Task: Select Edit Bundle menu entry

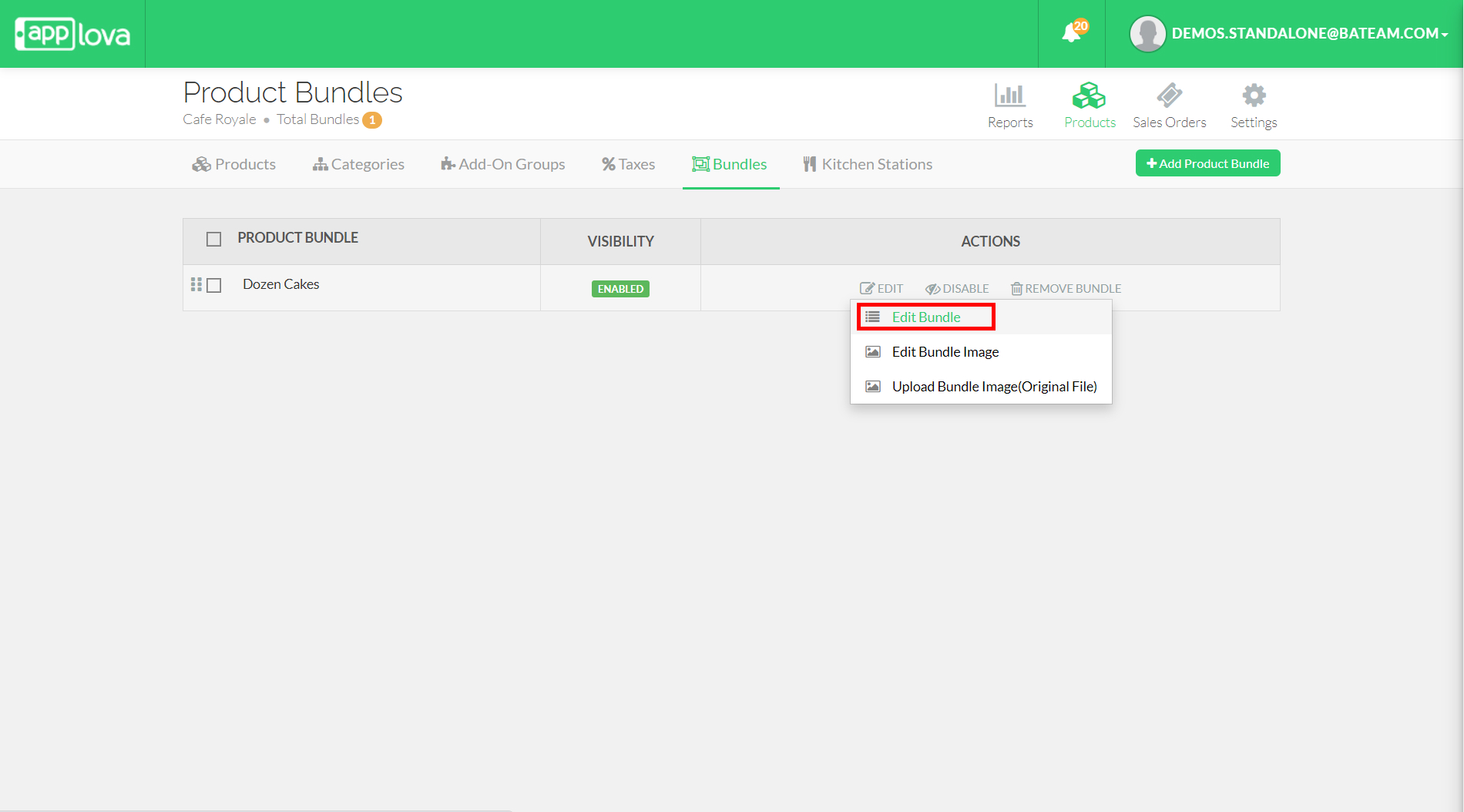Action: point(925,317)
